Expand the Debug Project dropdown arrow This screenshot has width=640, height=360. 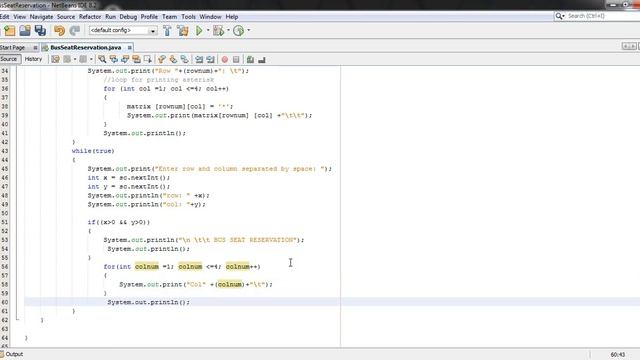point(228,31)
